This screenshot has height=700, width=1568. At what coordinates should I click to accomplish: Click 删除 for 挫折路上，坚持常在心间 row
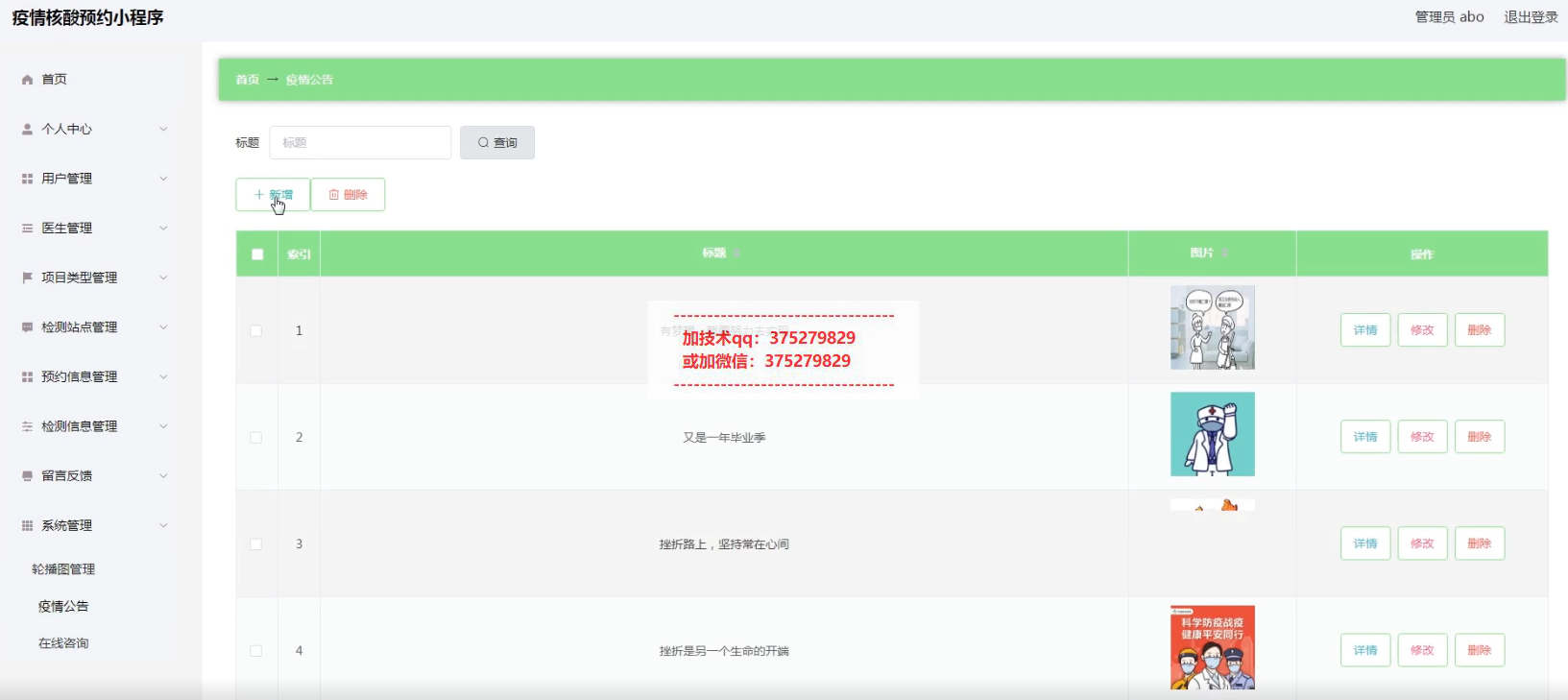coord(1480,543)
